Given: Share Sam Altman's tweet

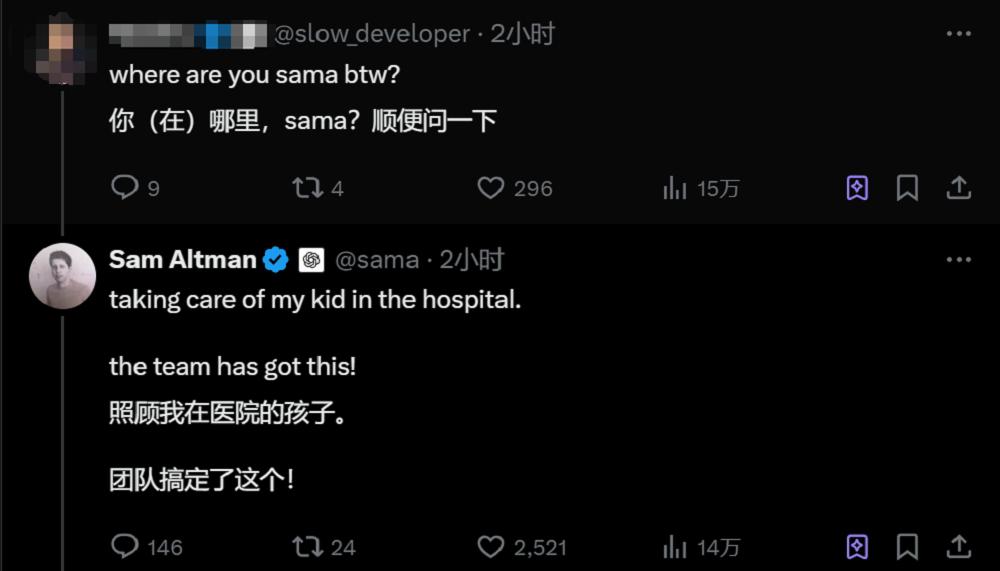Looking at the screenshot, I should pyautogui.click(x=958, y=546).
